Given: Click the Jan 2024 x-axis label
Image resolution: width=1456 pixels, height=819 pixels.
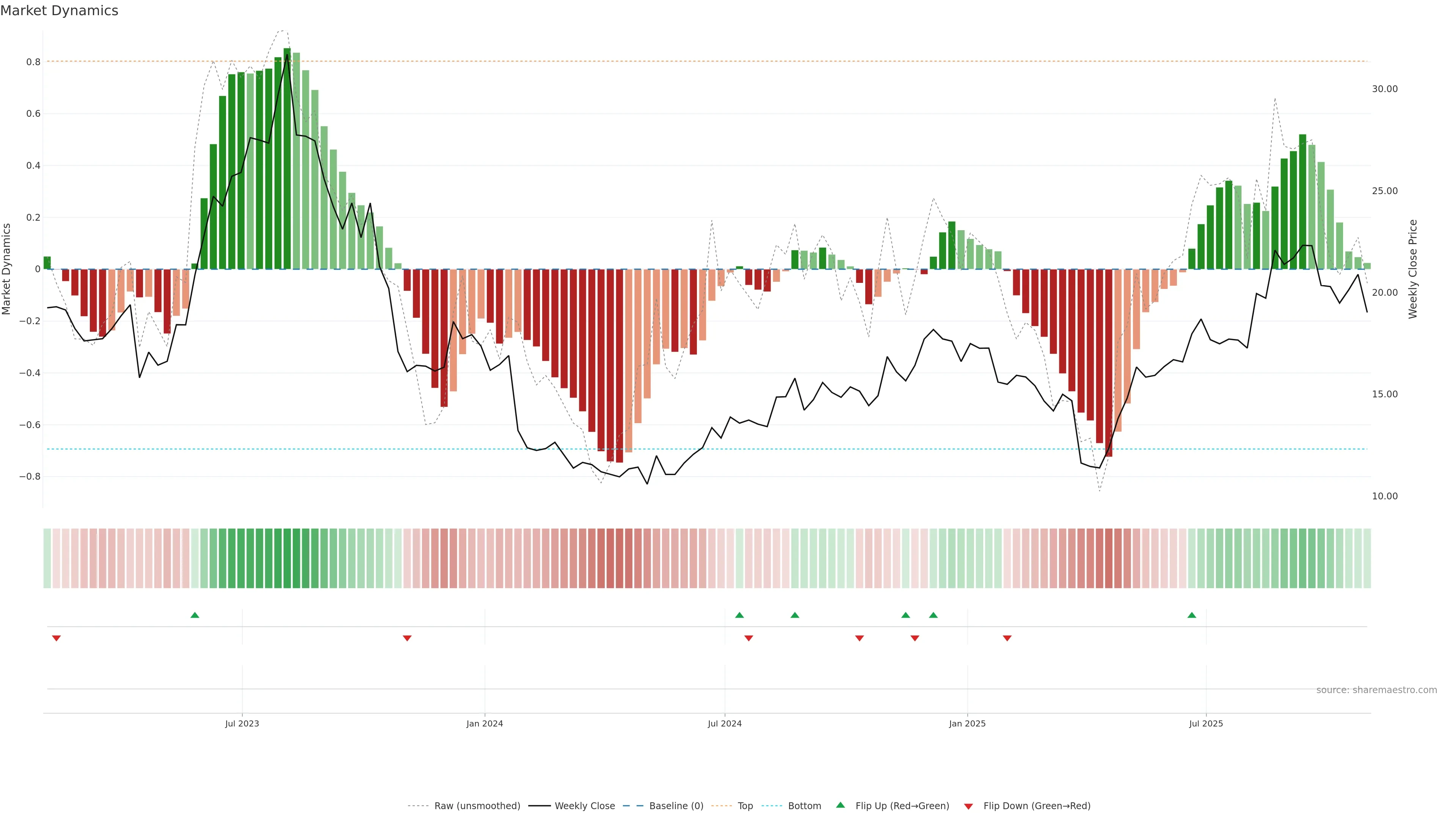Looking at the screenshot, I should coord(485,723).
